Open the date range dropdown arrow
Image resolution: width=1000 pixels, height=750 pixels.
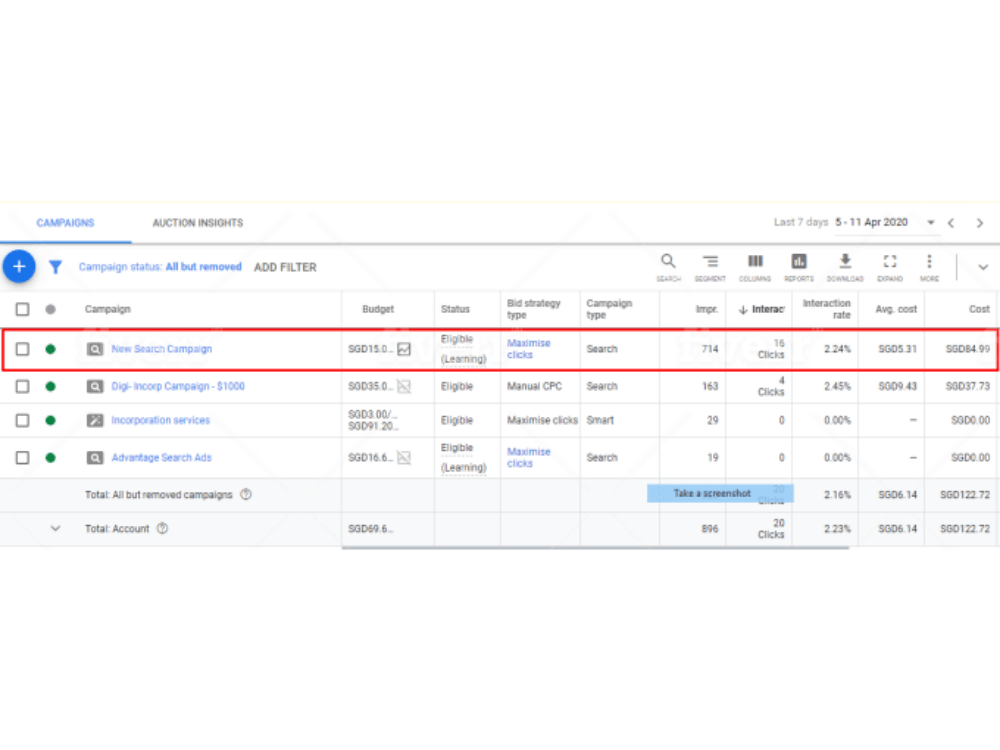pos(930,223)
